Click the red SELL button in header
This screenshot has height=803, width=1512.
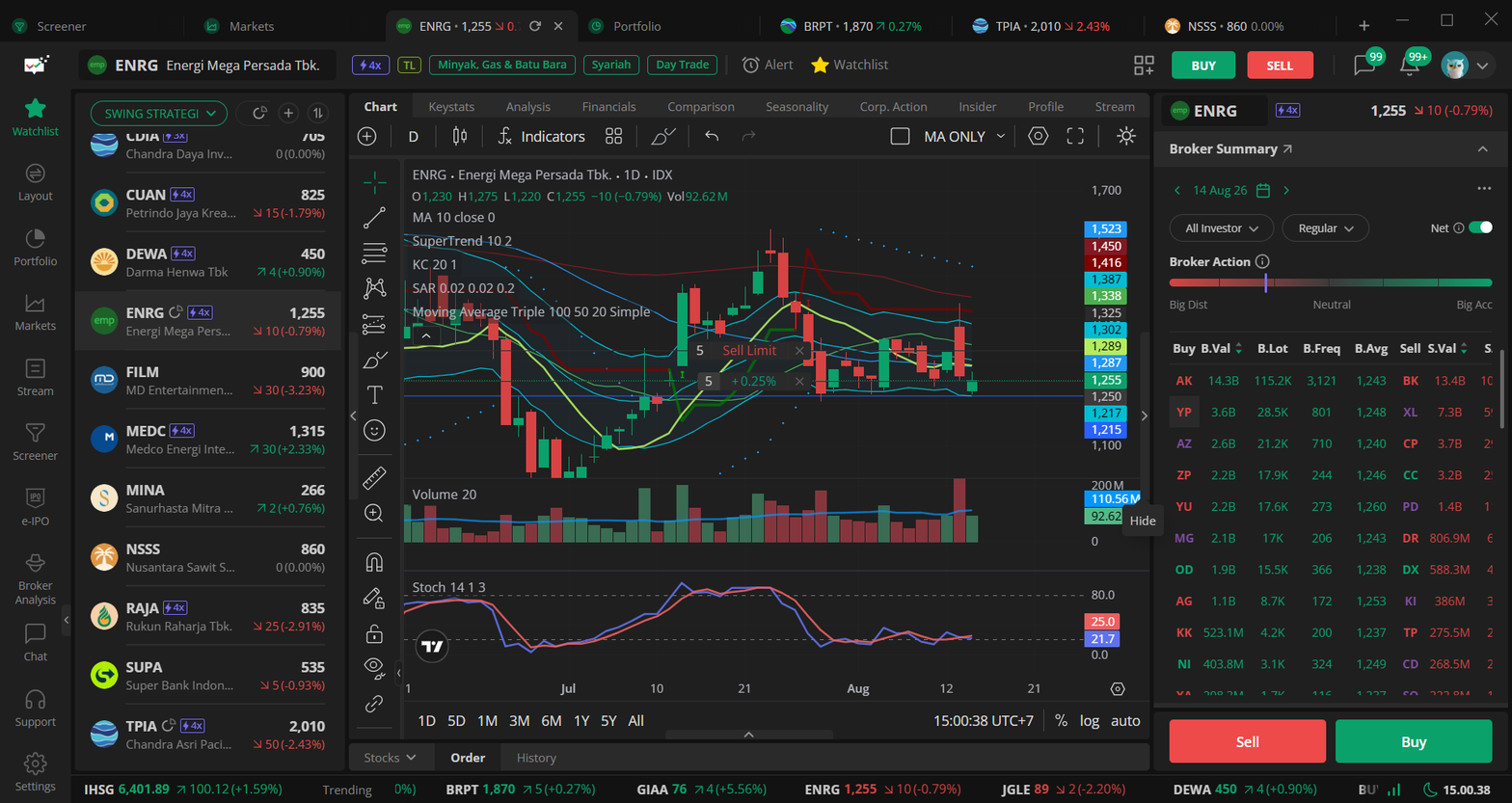pos(1280,65)
